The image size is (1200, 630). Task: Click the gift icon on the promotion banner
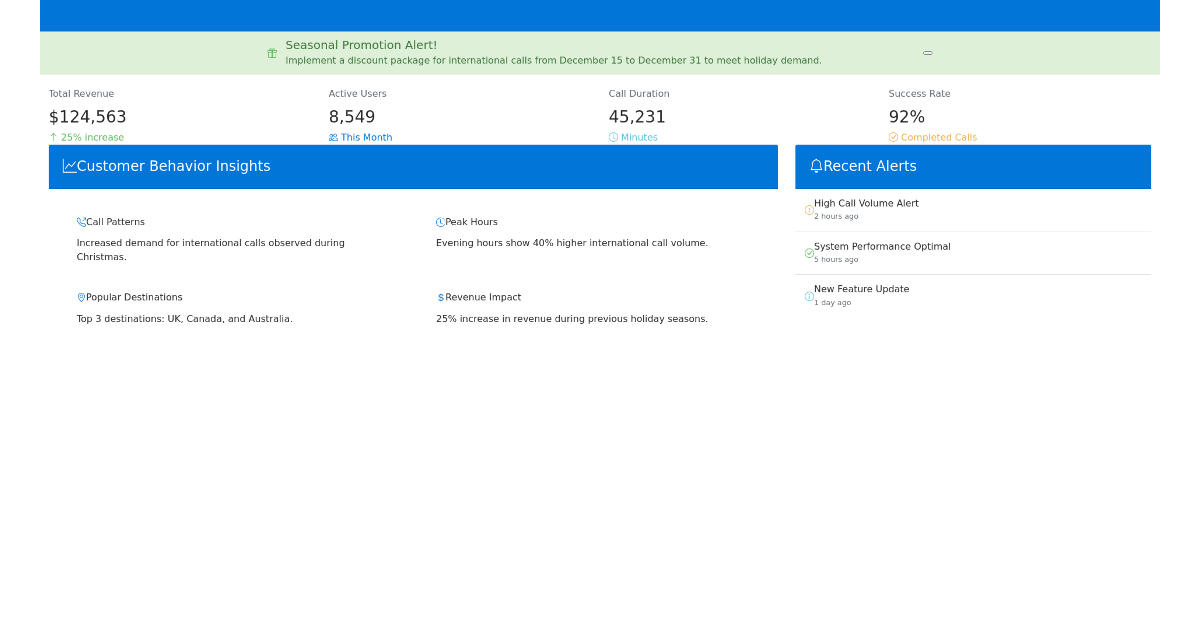tap(271, 52)
